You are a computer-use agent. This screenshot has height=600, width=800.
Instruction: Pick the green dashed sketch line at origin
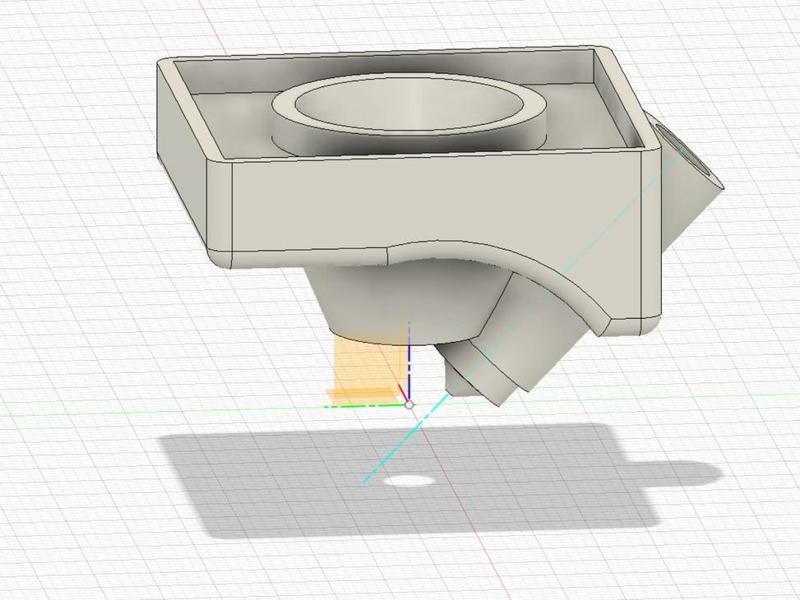tap(365, 406)
